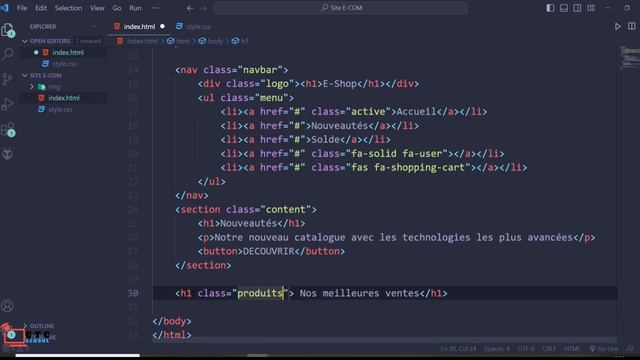Screen dimensions: 640x360
Task: Open the Extensions view
Action: 7,129
